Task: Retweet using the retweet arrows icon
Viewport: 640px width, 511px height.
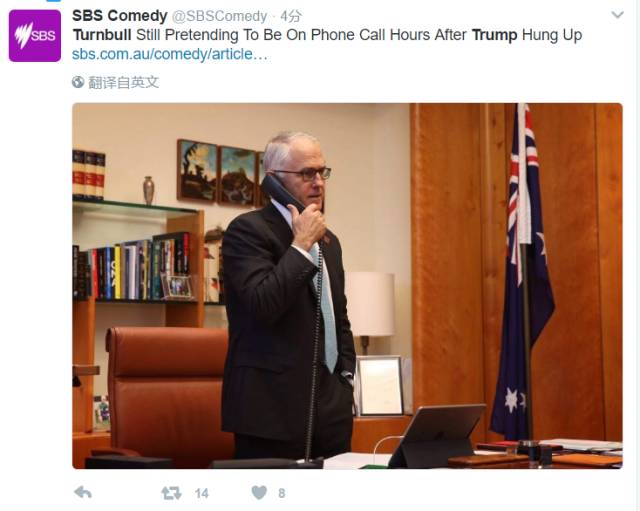Action: click(171, 493)
